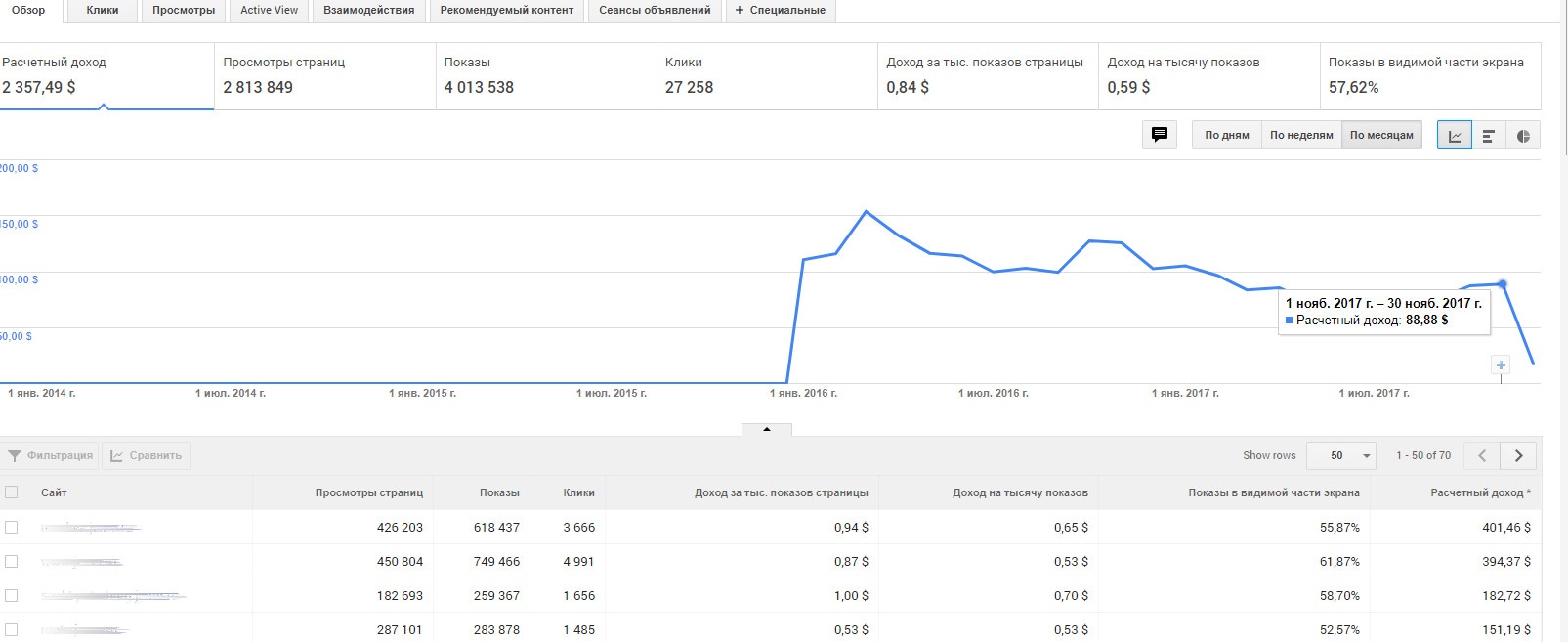Screen dimensions: 1568x642
Task: Go to next page of rows
Action: click(x=1518, y=455)
